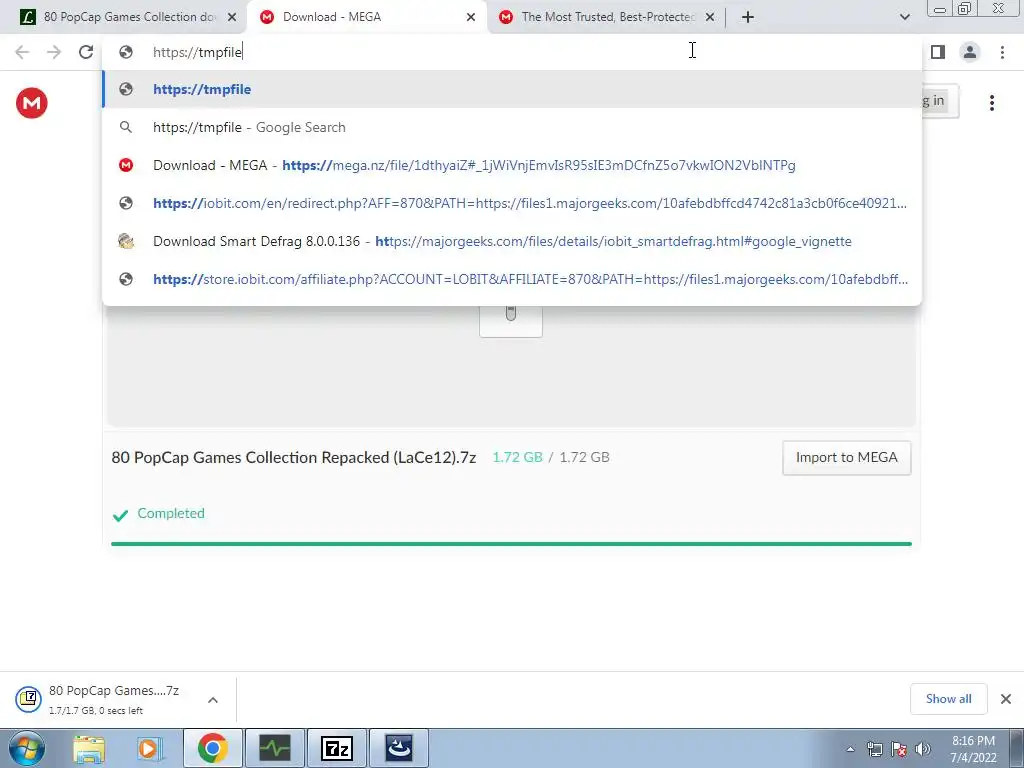Select https://tmpfile Google Search suggestion
This screenshot has height=768, width=1024.
point(512,127)
